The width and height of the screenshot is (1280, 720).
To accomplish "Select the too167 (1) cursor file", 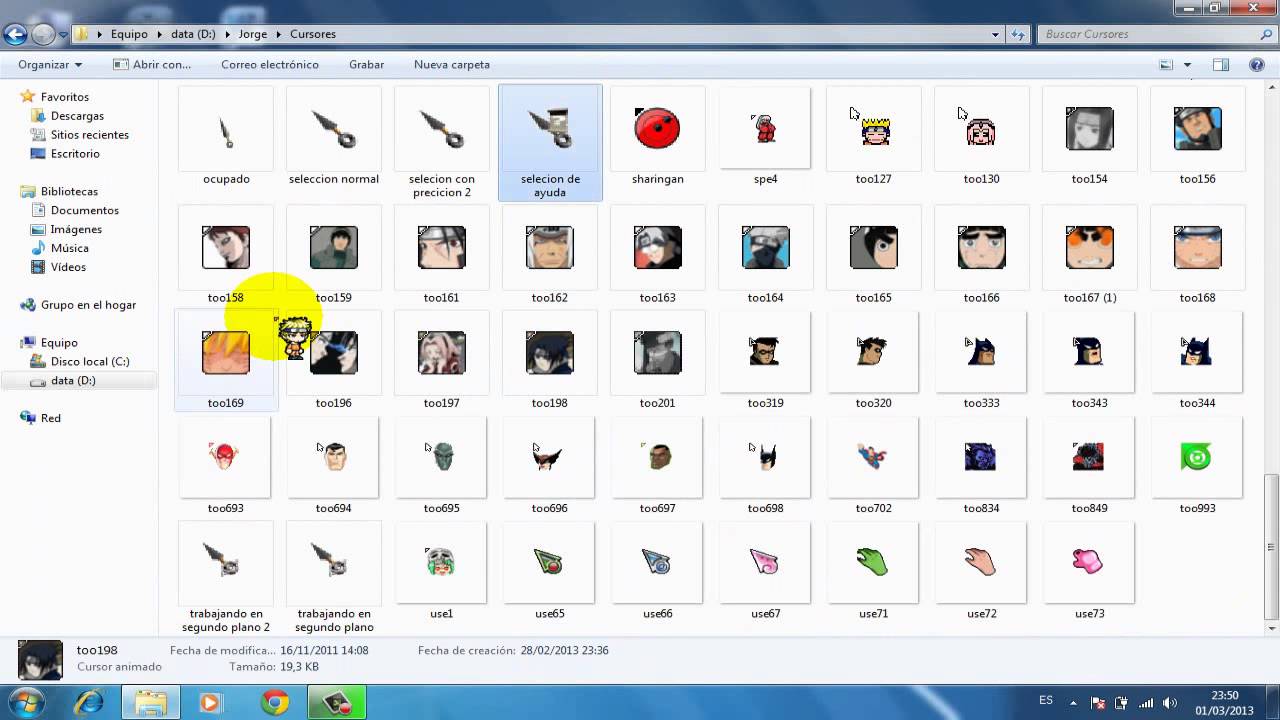I will click(x=1089, y=255).
